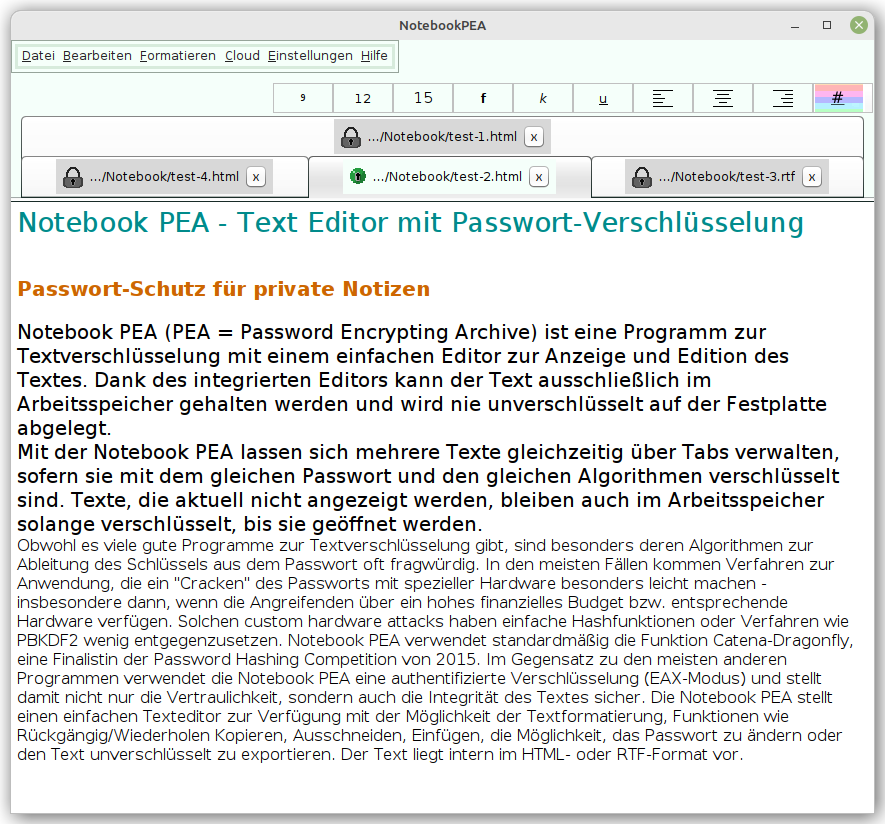Select centered text alignment
The height and width of the screenshot is (824, 885).
pos(722,98)
